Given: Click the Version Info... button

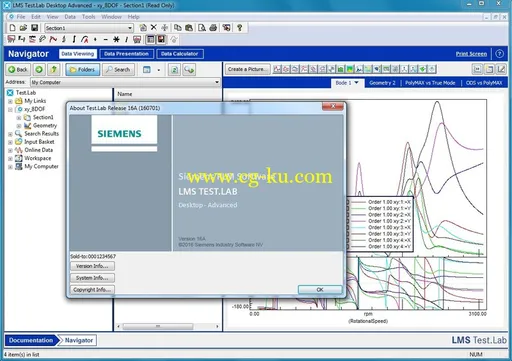Looking at the screenshot, I should (92, 266).
